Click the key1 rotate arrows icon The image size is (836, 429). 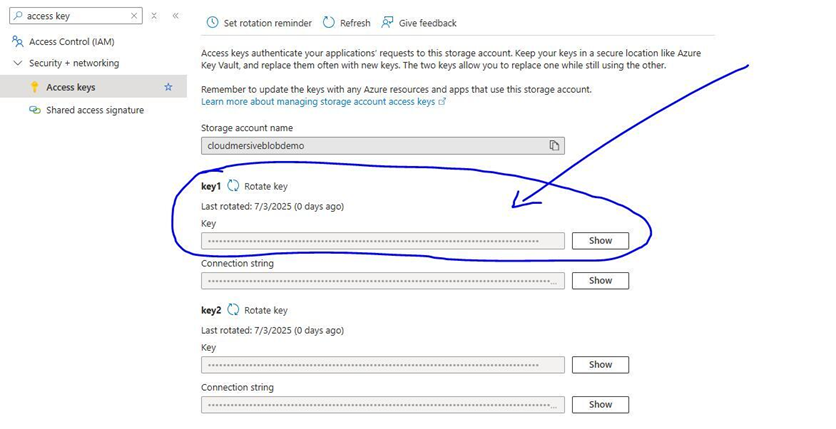coord(233,185)
